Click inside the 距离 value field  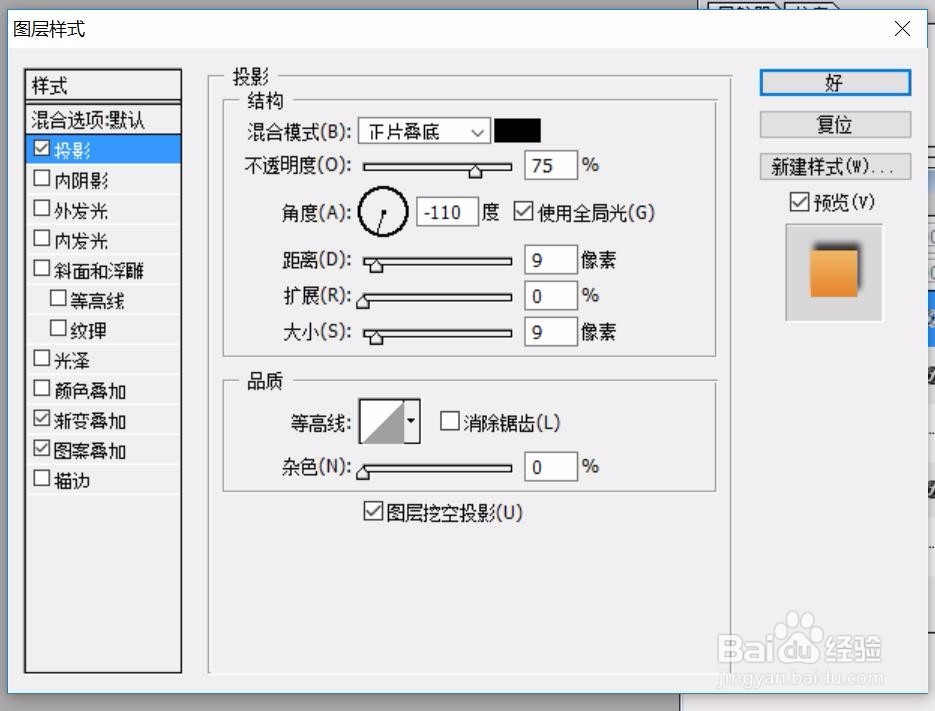[x=550, y=259]
